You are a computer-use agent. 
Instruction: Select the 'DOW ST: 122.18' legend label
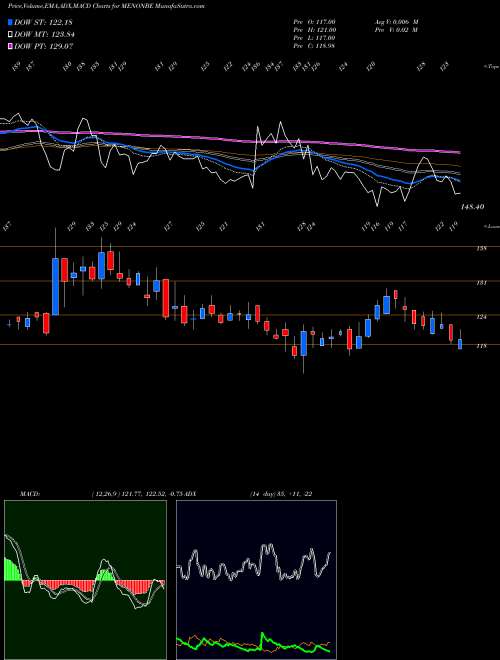coord(44,22)
